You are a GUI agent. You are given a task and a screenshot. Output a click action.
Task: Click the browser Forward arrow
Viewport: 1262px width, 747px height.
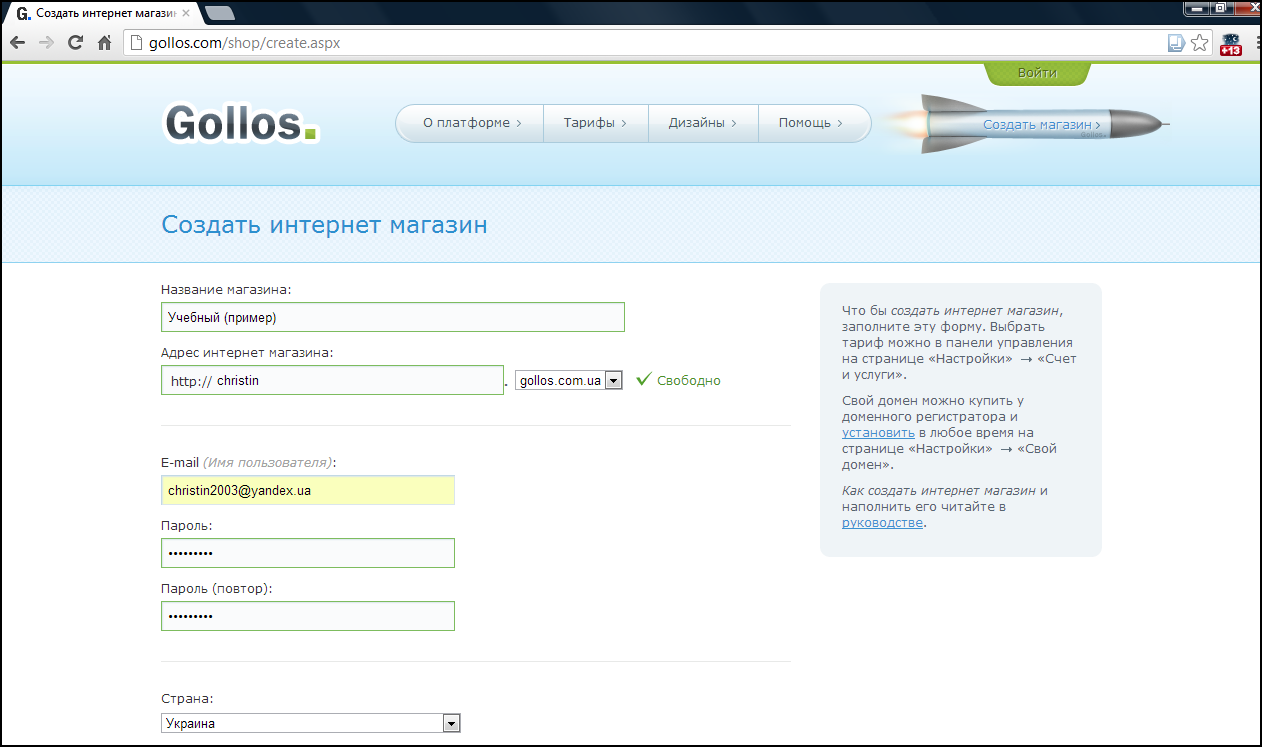click(46, 43)
